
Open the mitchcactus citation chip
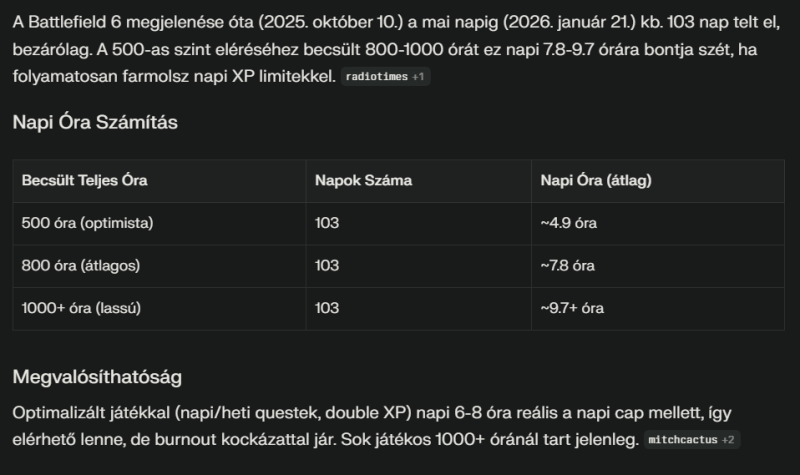[x=692, y=439]
